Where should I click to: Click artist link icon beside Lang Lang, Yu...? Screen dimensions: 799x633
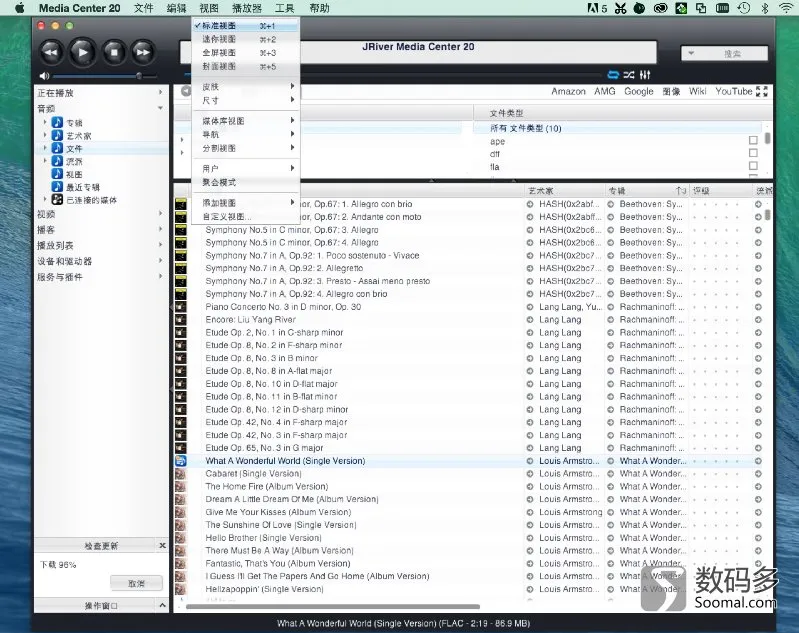tap(530, 307)
